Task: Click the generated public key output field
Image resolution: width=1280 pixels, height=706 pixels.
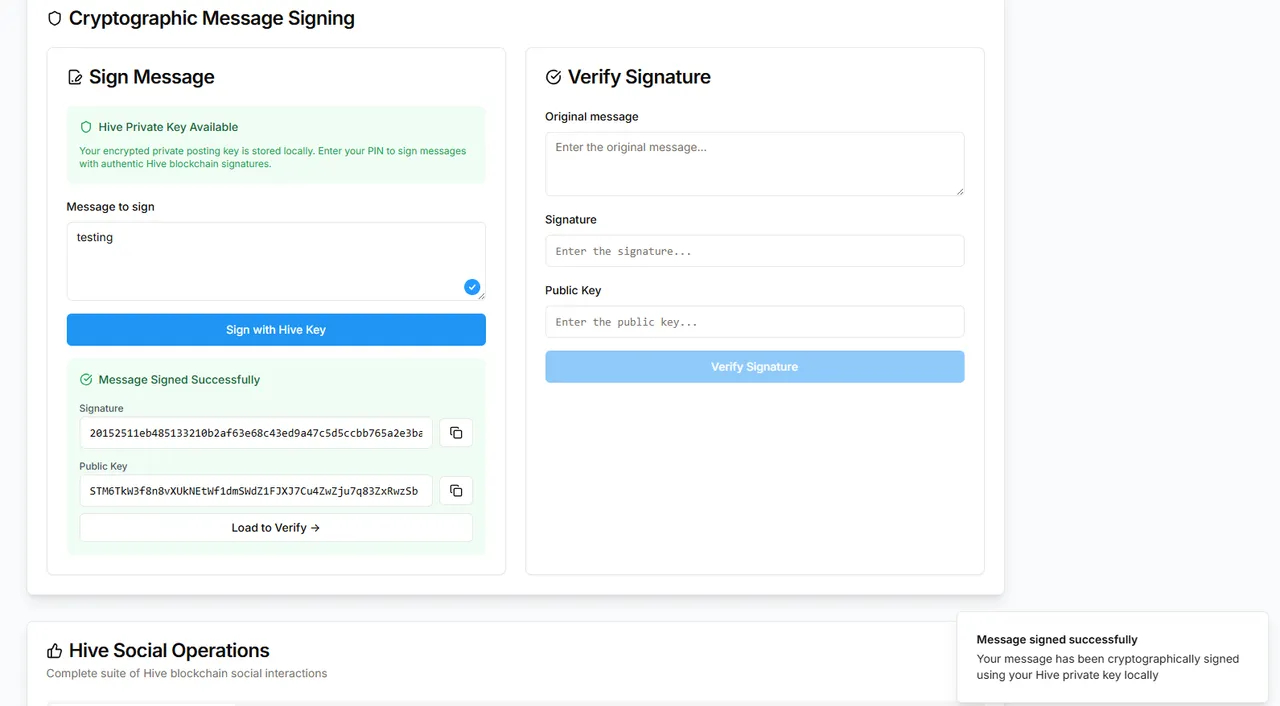Action: point(256,491)
